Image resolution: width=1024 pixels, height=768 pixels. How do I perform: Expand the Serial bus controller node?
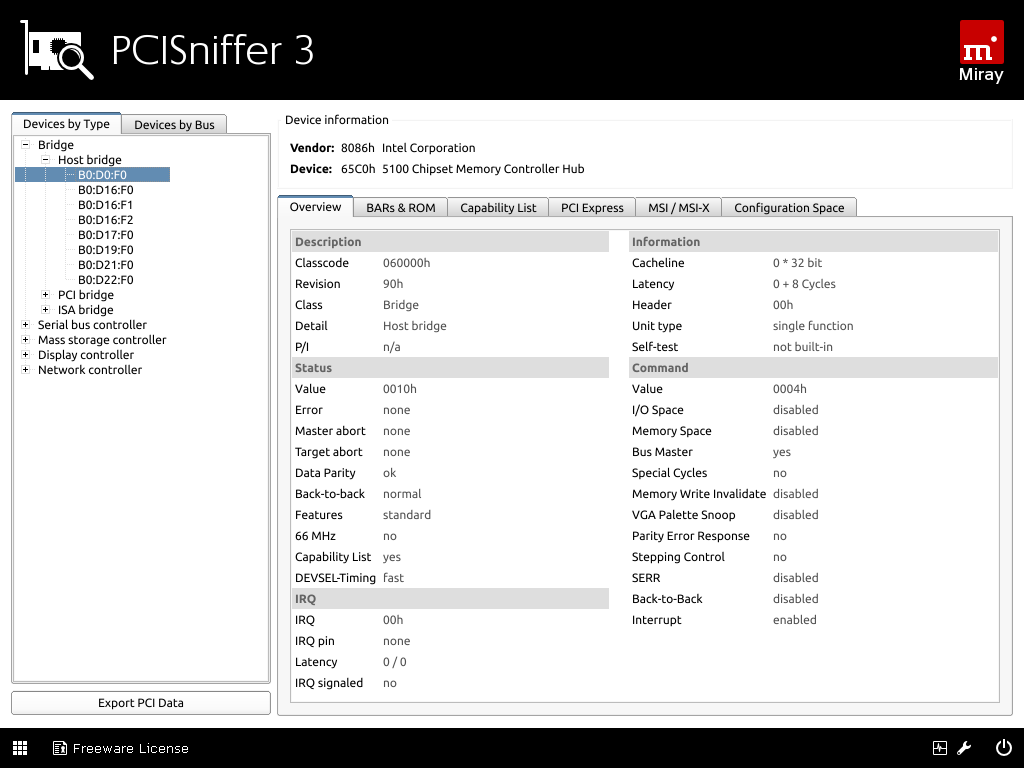pyautogui.click(x=26, y=325)
